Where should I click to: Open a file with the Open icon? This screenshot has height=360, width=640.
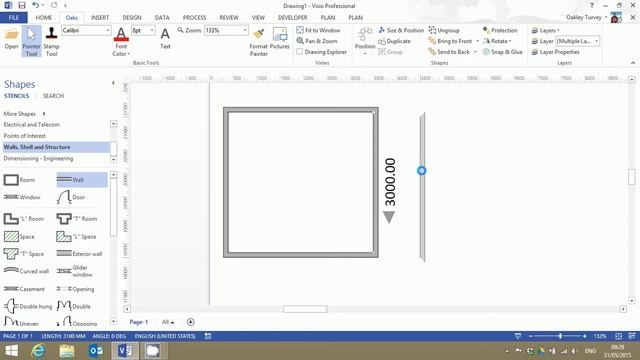point(11,39)
